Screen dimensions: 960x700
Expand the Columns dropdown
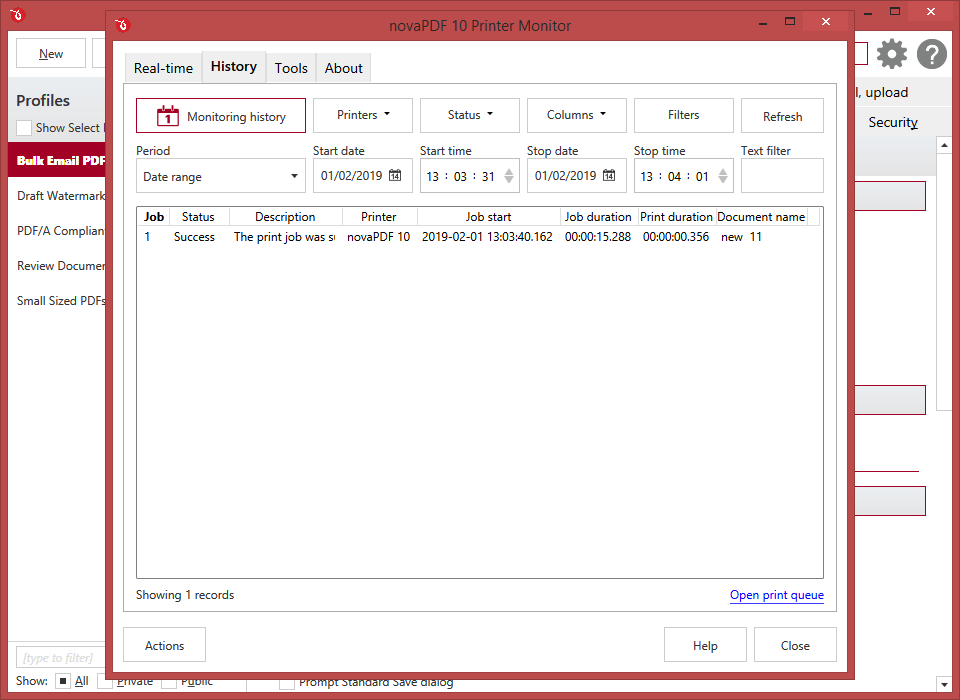point(576,115)
